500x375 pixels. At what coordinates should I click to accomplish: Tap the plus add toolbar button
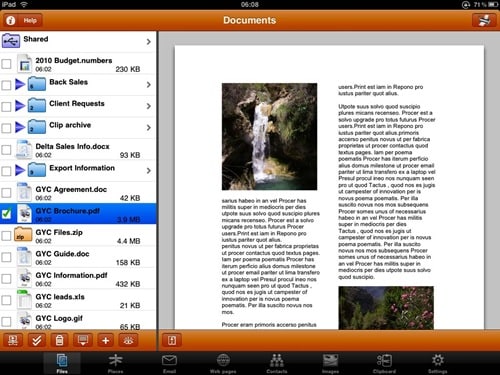(106, 340)
